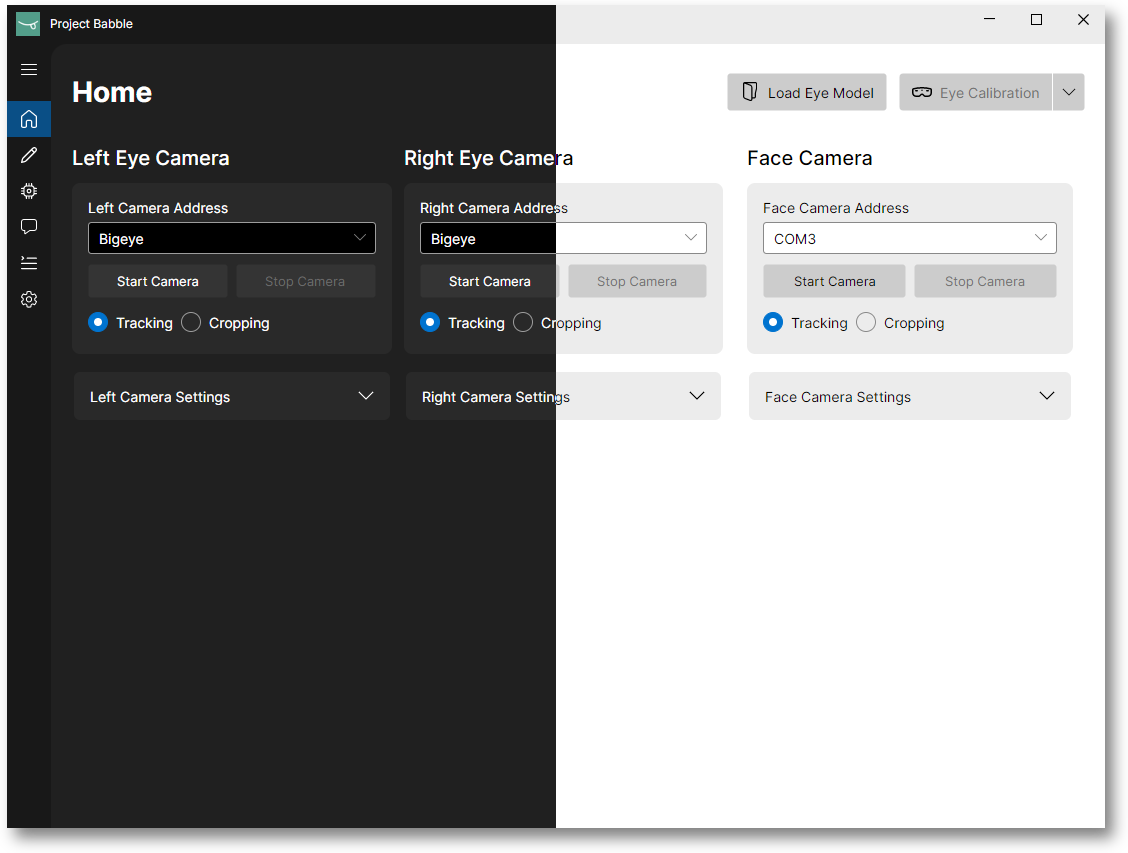Select Tracking mode for right eye camera
This screenshot has width=1128, height=853.
(462, 322)
